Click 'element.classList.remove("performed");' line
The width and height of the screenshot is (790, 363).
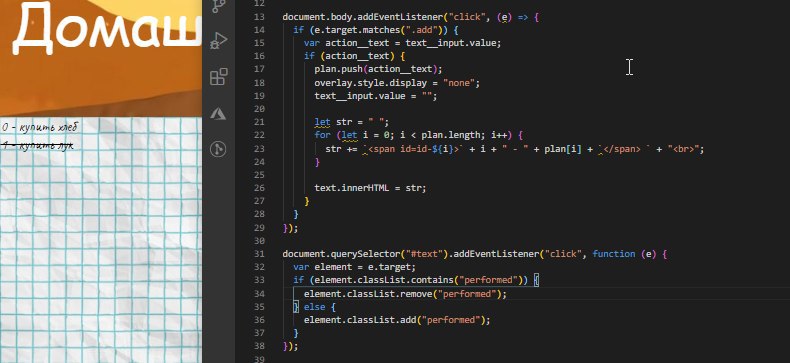pyautogui.click(x=405, y=293)
